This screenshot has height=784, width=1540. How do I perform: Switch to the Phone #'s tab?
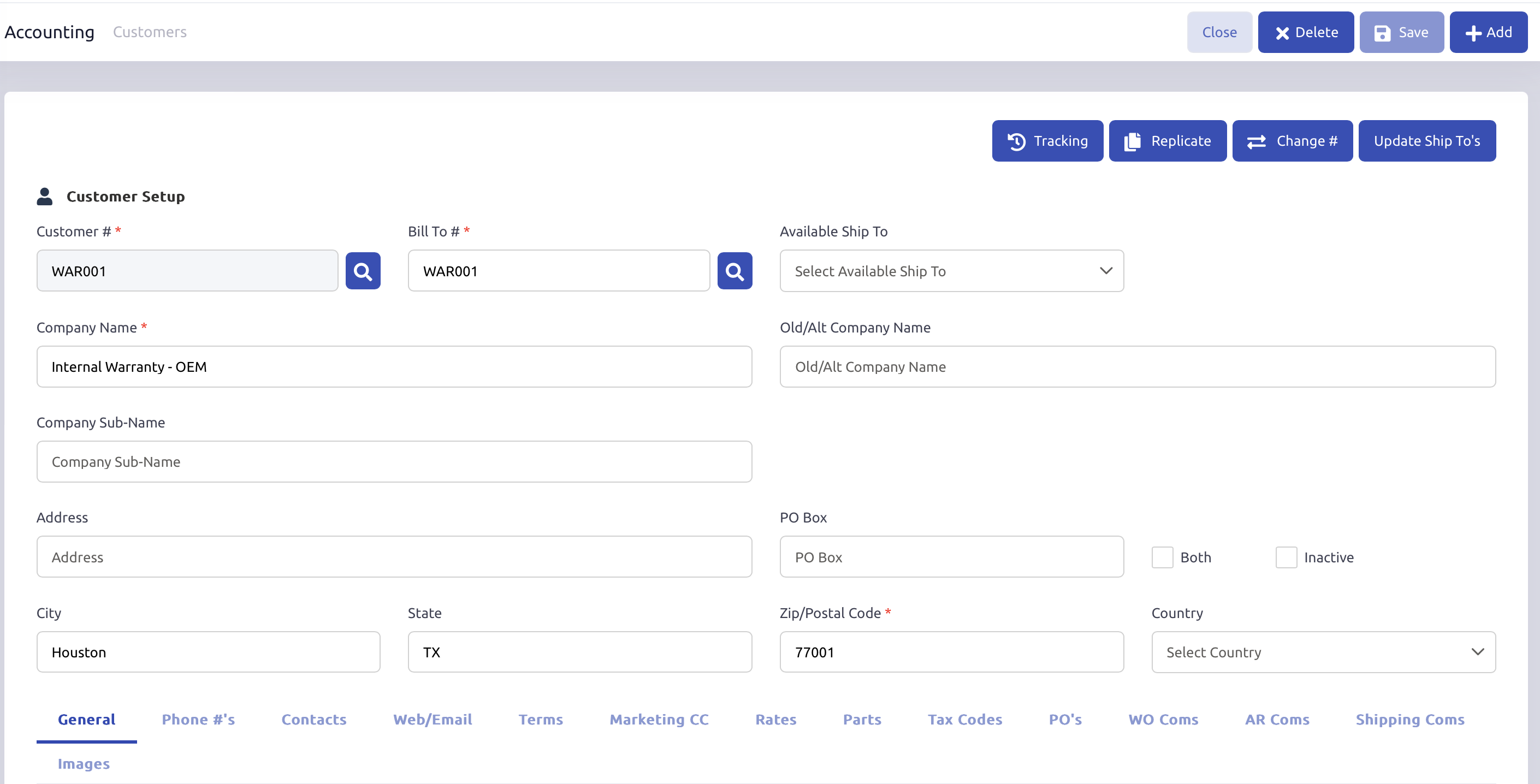click(x=198, y=720)
